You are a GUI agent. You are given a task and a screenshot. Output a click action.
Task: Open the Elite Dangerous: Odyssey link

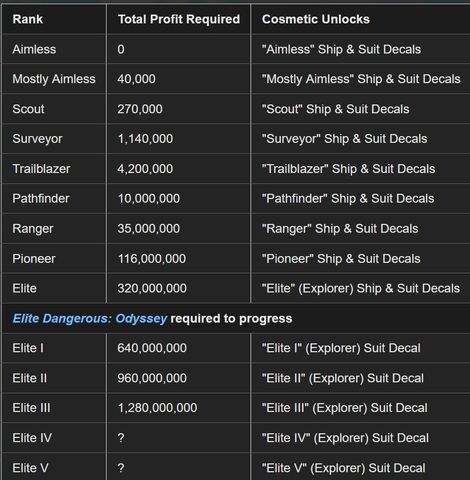point(90,319)
